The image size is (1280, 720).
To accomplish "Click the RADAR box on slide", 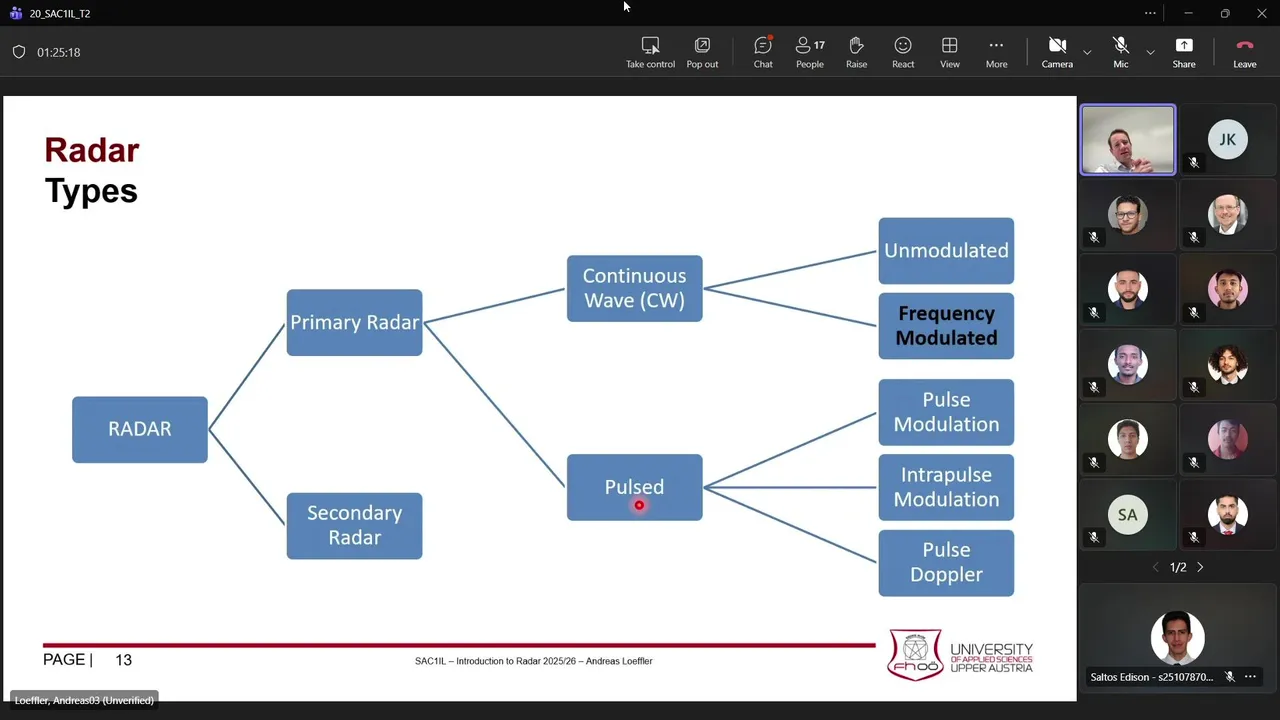I will click(140, 429).
